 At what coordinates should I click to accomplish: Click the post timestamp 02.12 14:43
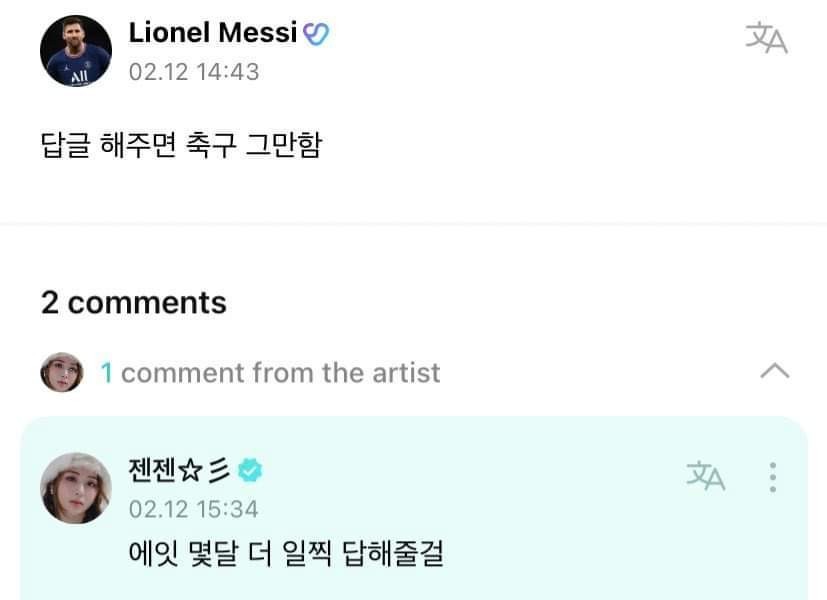tap(193, 72)
